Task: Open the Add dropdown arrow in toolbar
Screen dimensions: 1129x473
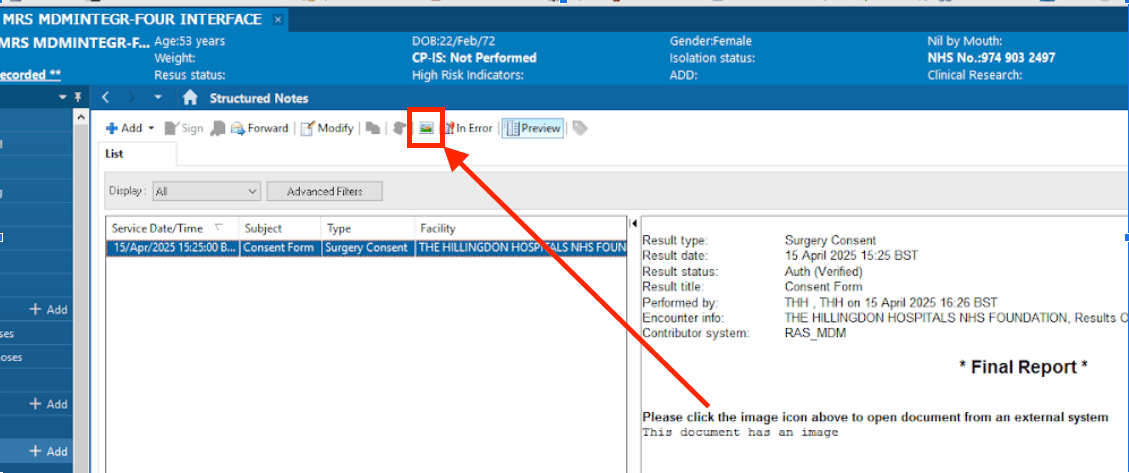Action: (x=151, y=128)
